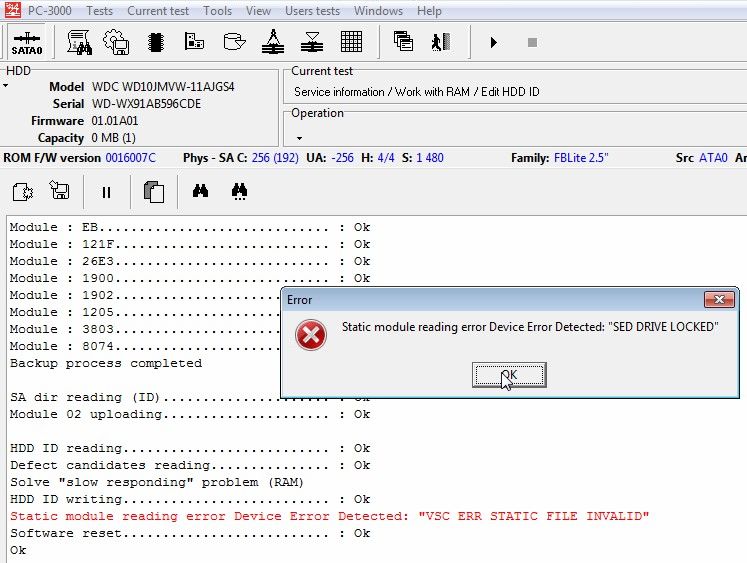Viewport: 747px width, 563px height.
Task: Open the View menu
Action: pos(258,10)
